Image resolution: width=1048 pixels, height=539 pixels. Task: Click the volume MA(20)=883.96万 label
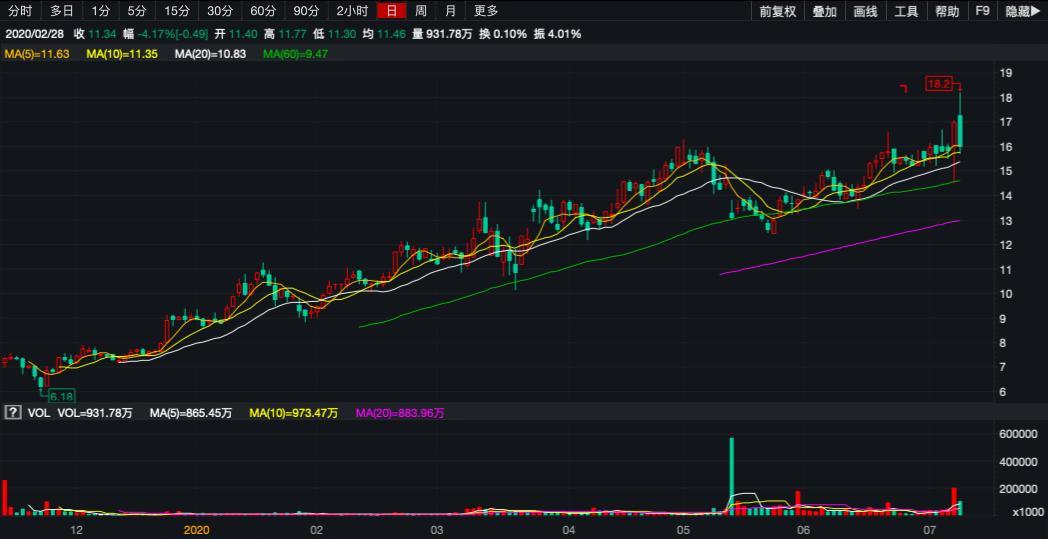tap(400, 413)
